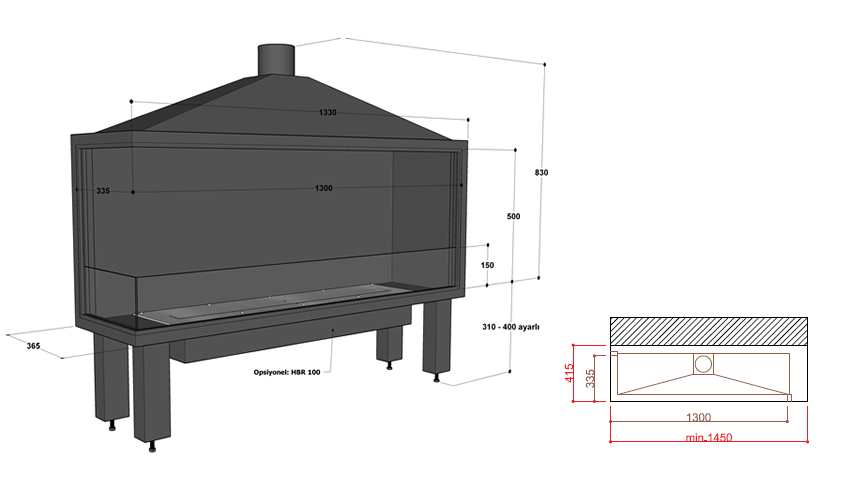857x498 pixels.
Task: Click the 500 height dimension label
Action: (514, 217)
